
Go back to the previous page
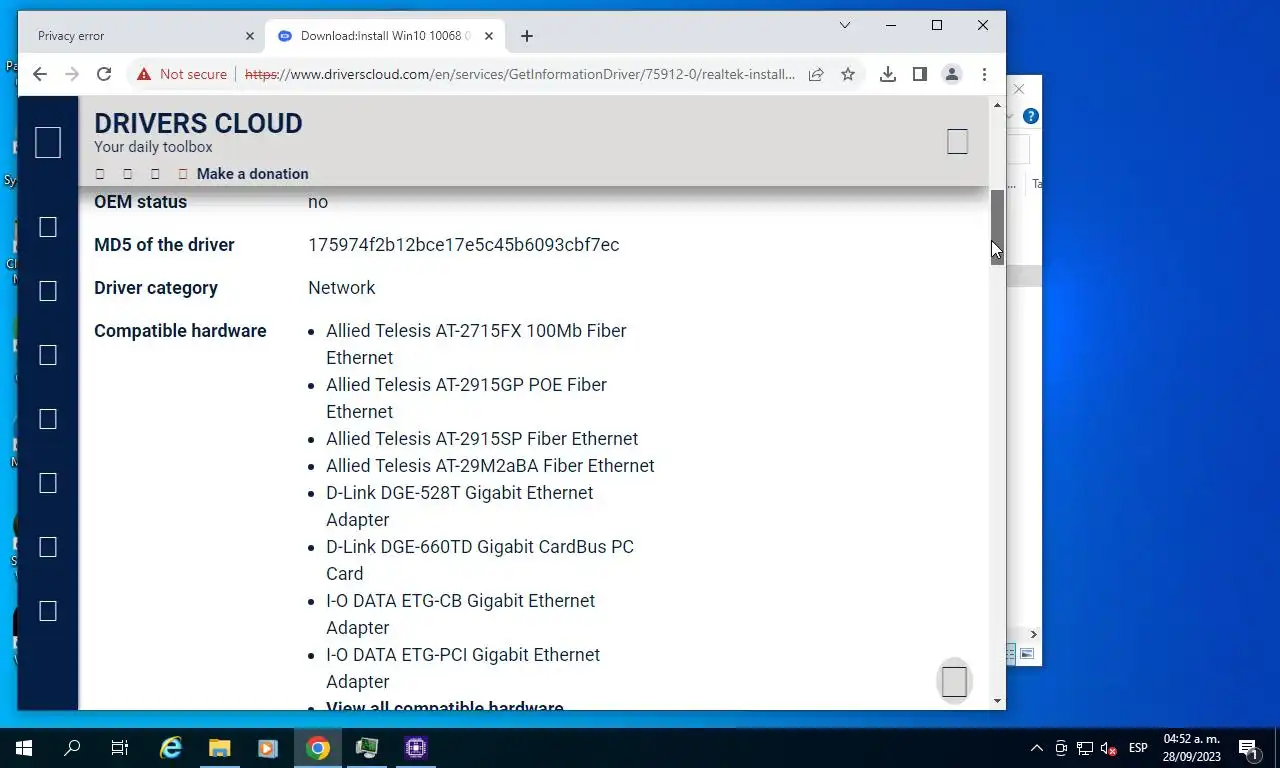click(40, 74)
